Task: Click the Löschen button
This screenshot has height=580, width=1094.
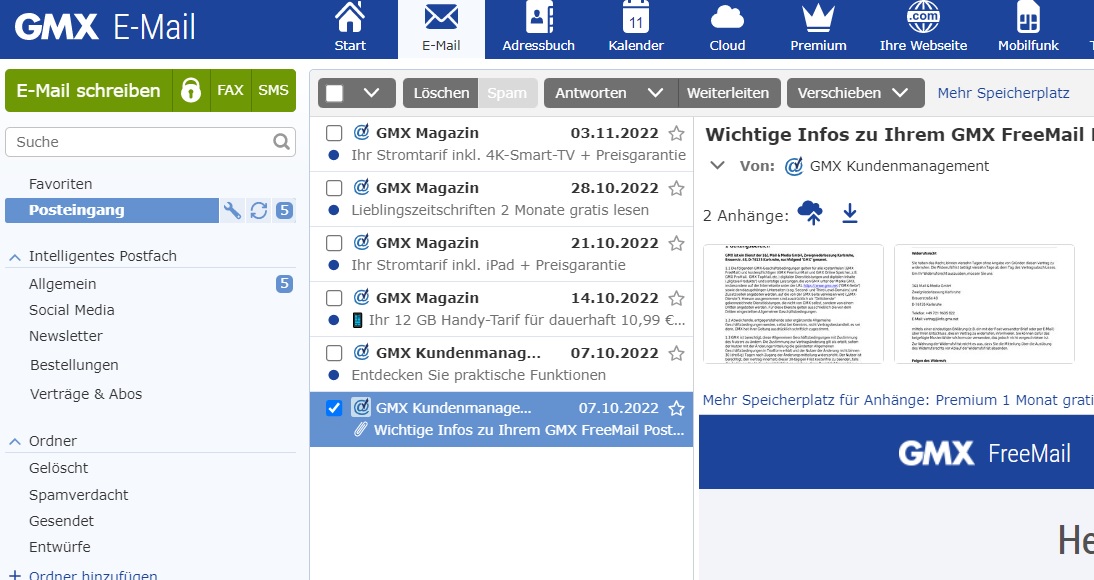Action: [441, 93]
